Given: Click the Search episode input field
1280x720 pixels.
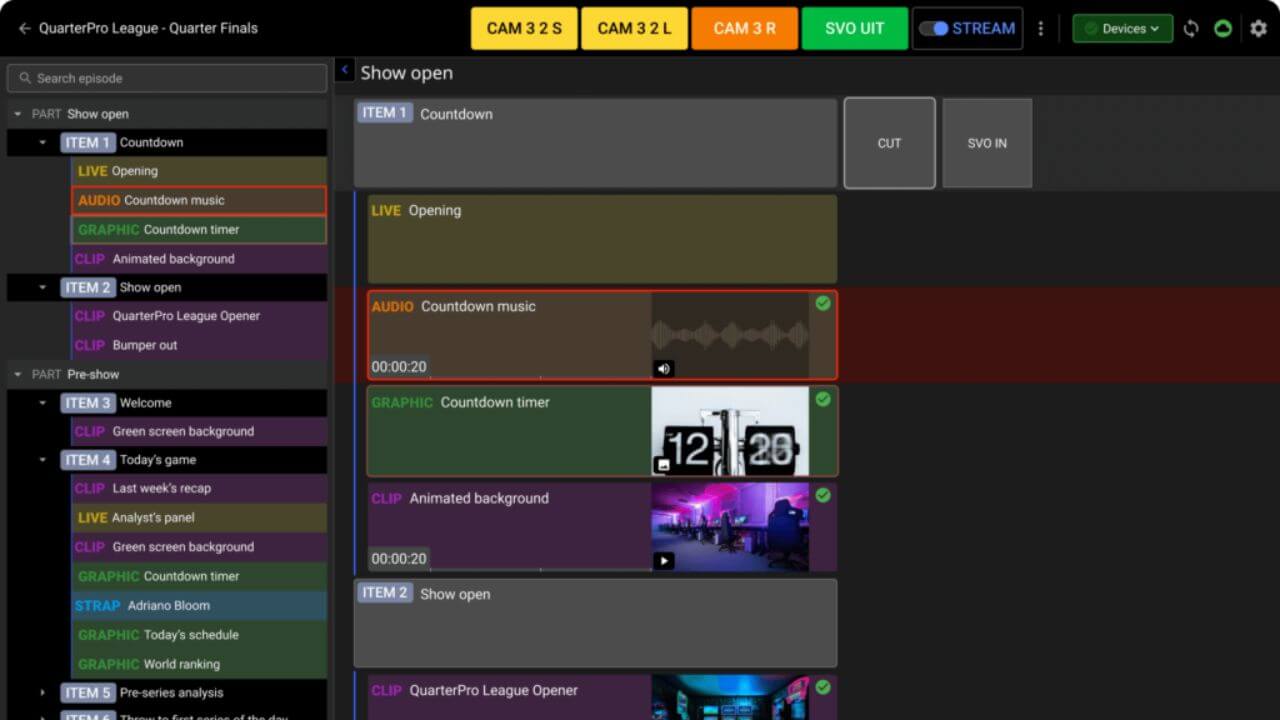Looking at the screenshot, I should coord(167,78).
